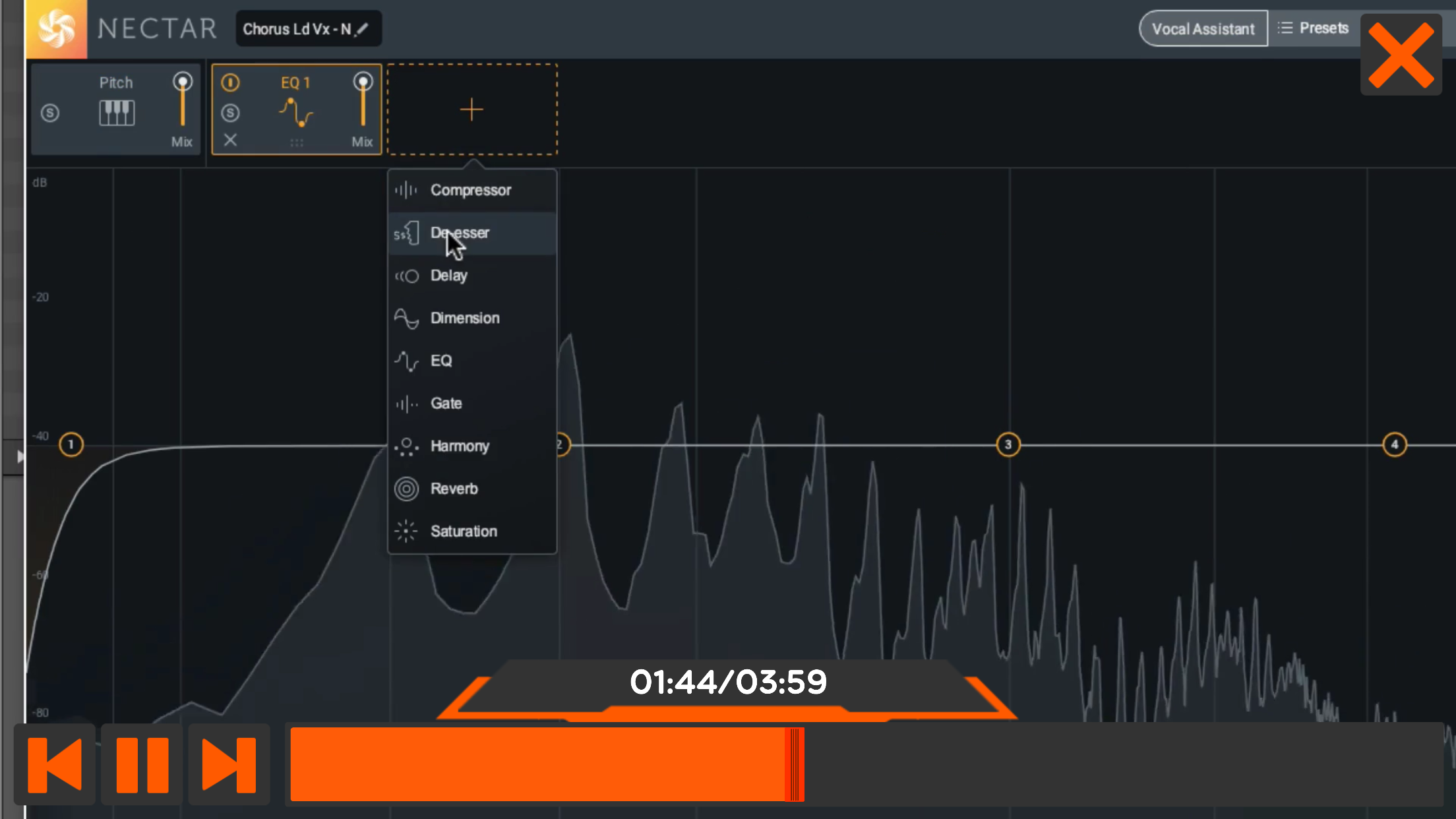Click the EQ 1 Mix slider
Image resolution: width=1456 pixels, height=819 pixels.
363,102
